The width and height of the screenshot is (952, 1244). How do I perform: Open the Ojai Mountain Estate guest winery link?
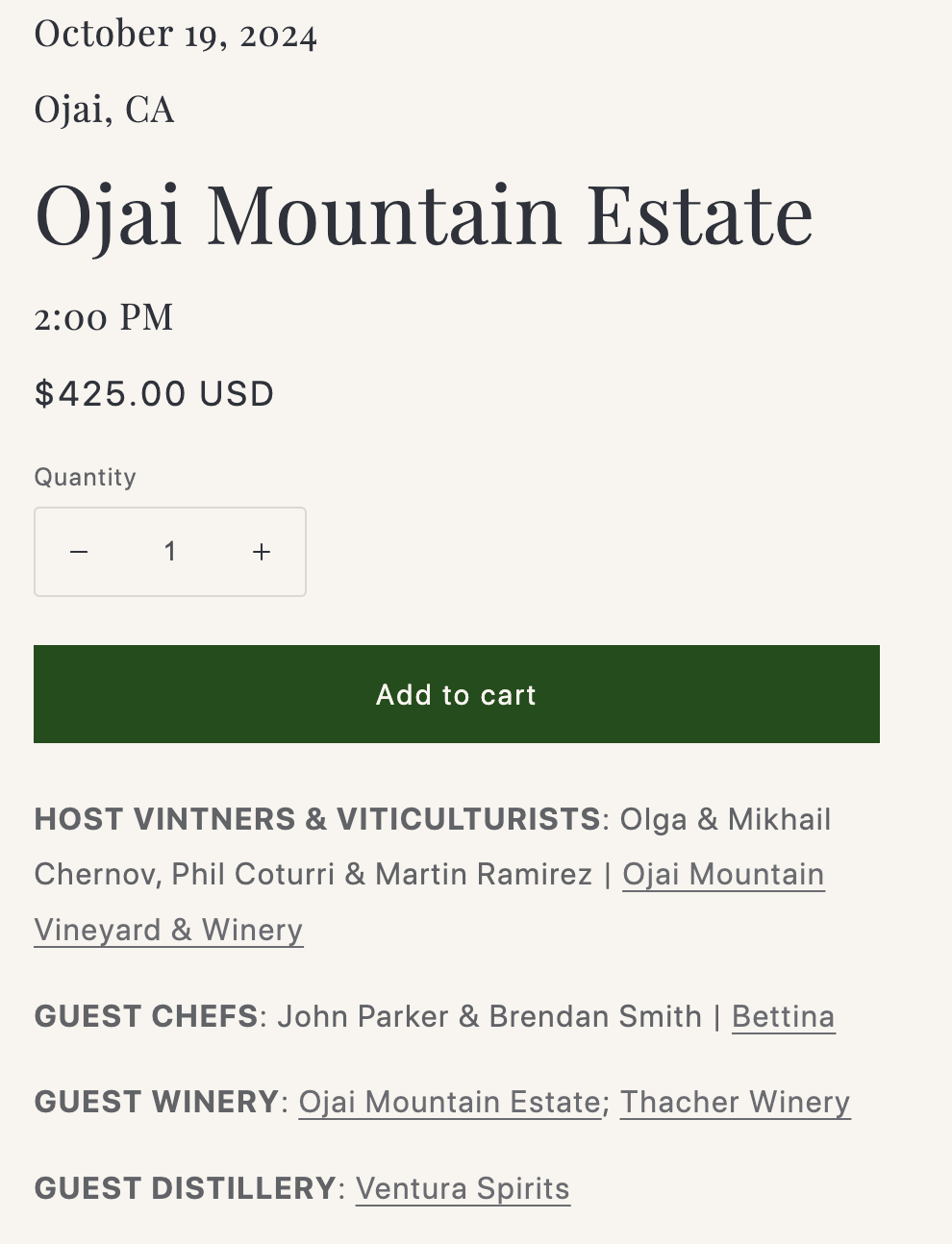click(x=450, y=1103)
